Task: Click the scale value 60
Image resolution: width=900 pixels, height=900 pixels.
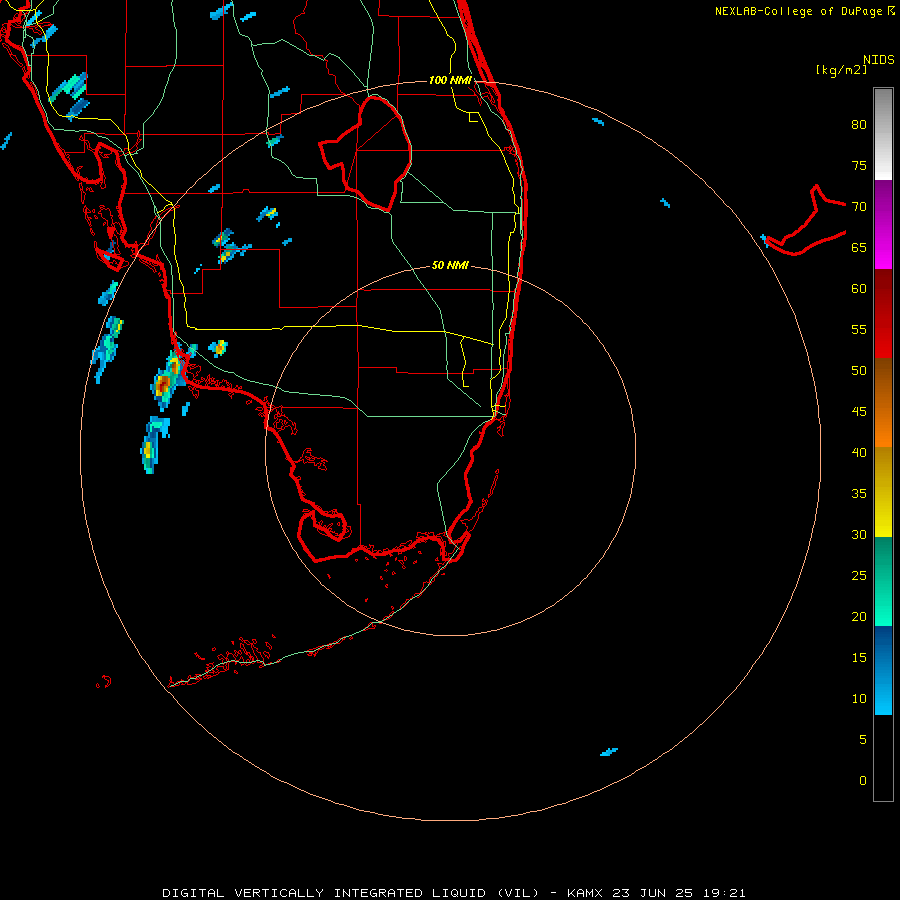Action: (859, 289)
